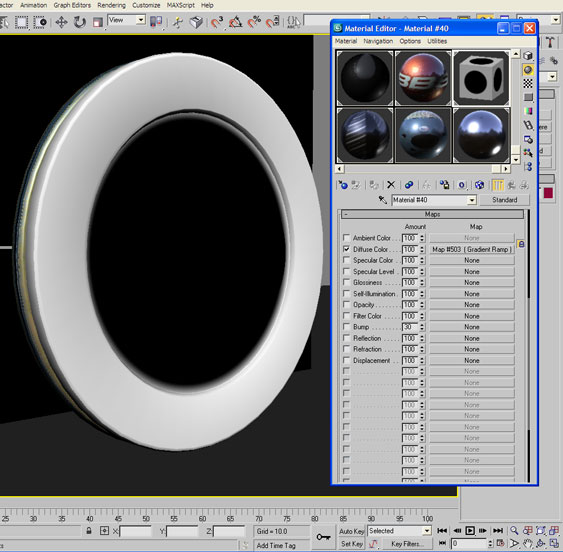Open the Graph Editors menu
Image resolution: width=563 pixels, height=552 pixels.
[x=72, y=5]
